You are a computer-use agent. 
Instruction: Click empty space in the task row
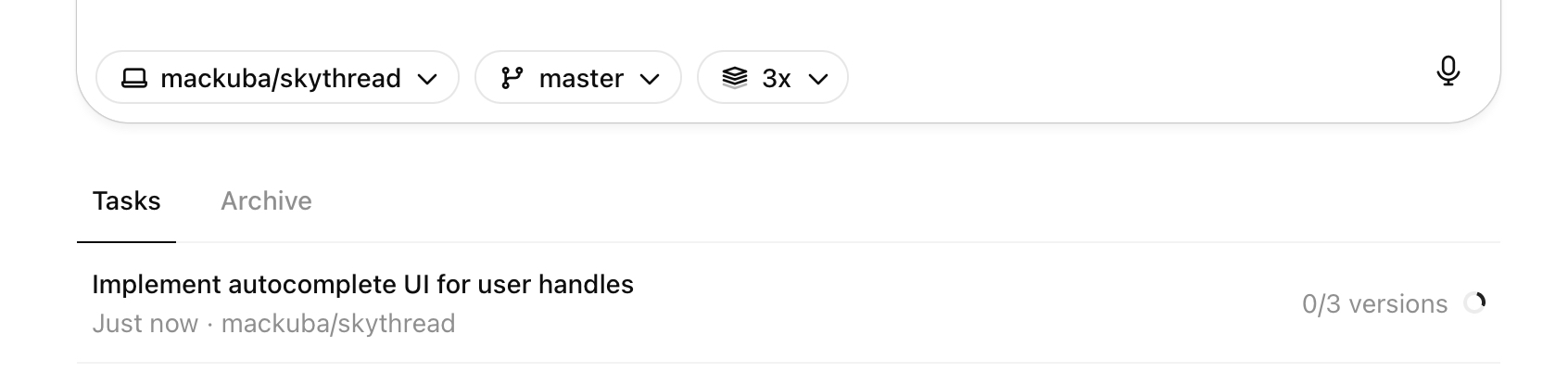(927, 304)
